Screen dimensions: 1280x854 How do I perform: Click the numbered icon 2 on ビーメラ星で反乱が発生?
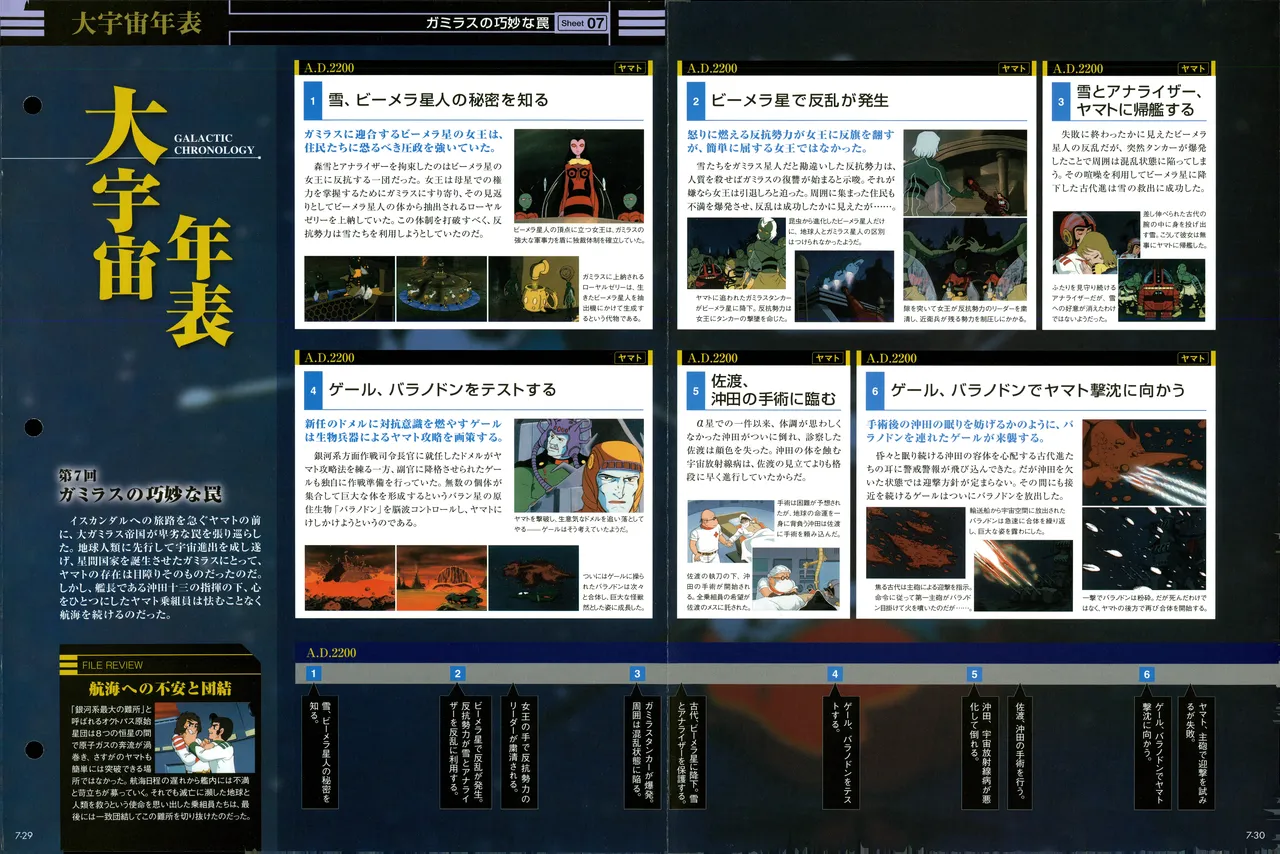(695, 101)
